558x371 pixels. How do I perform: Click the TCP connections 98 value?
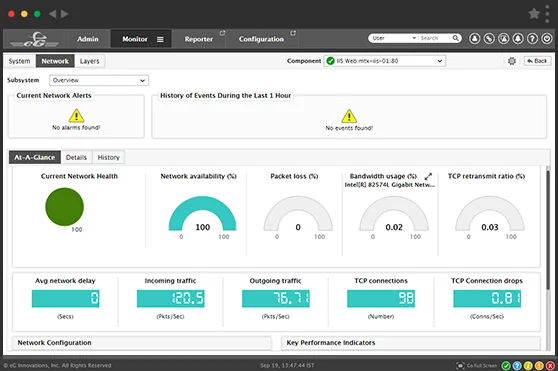pos(381,298)
